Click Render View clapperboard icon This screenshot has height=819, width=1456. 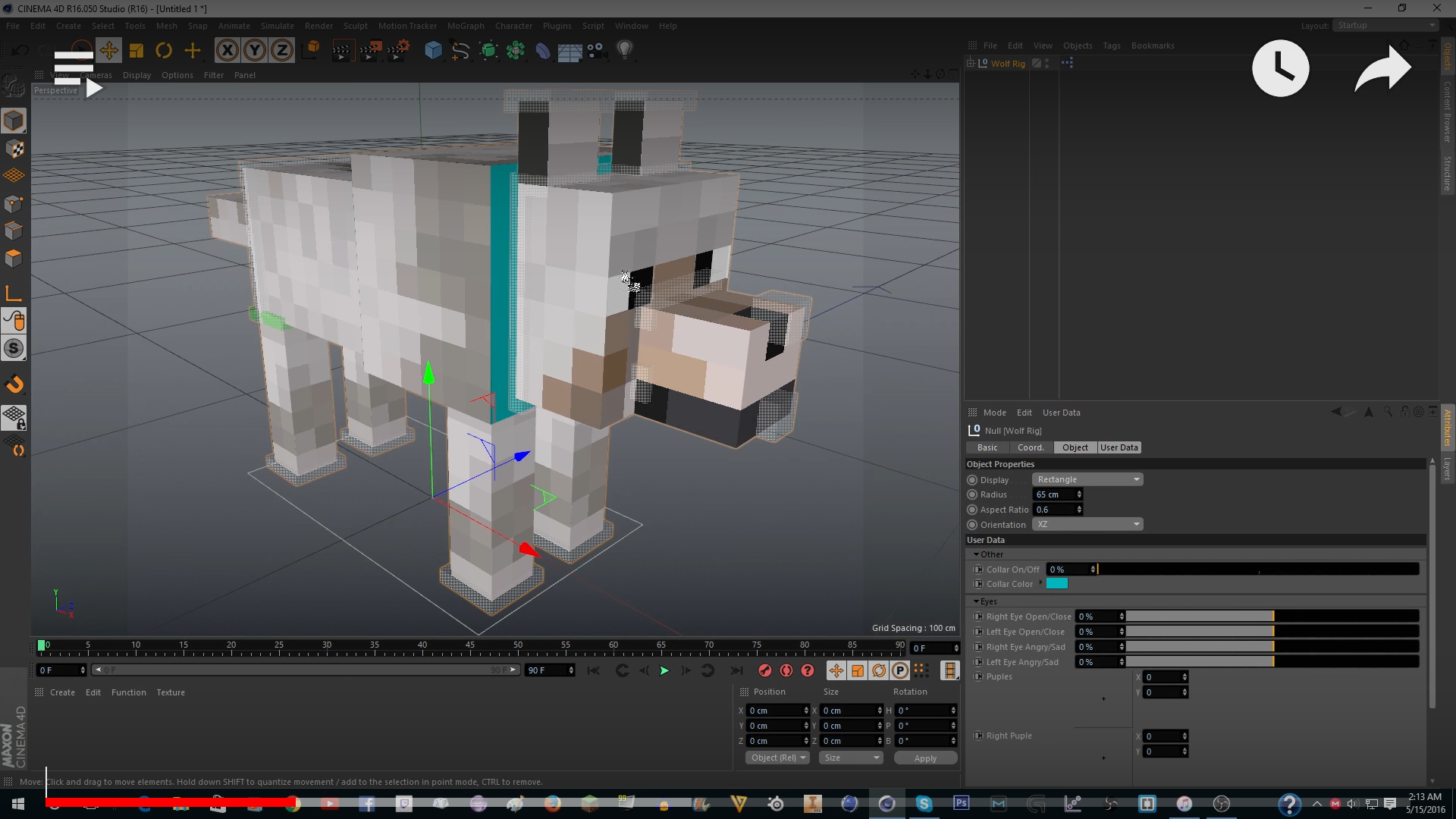click(x=342, y=51)
